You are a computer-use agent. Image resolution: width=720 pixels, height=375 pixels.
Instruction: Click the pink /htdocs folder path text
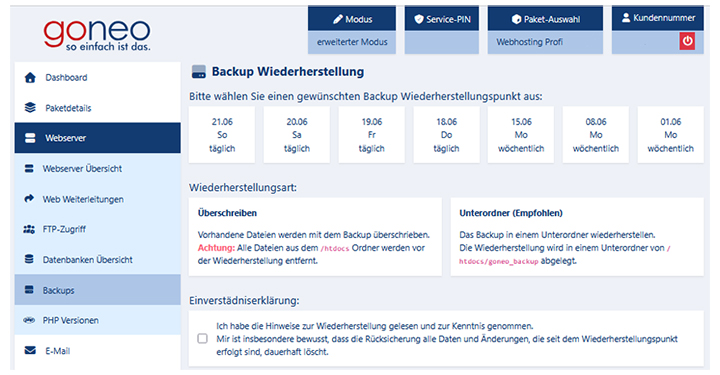(335, 248)
